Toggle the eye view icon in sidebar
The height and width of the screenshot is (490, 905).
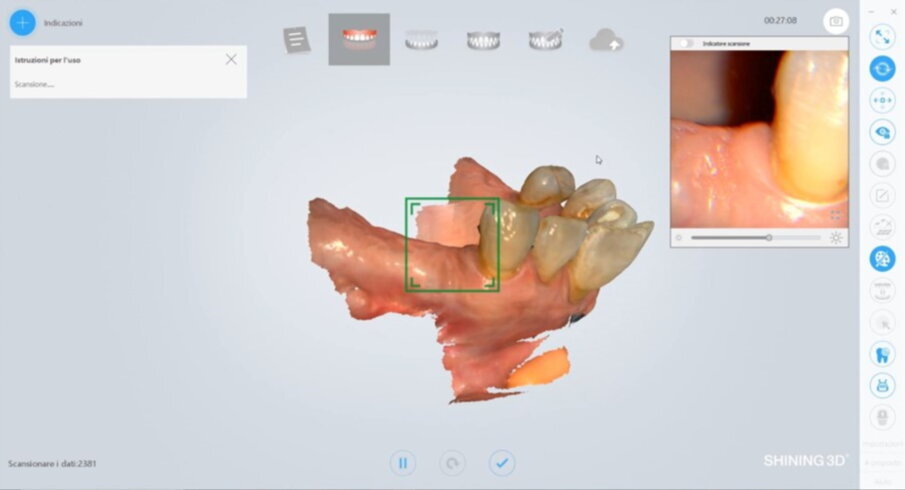pos(882,132)
